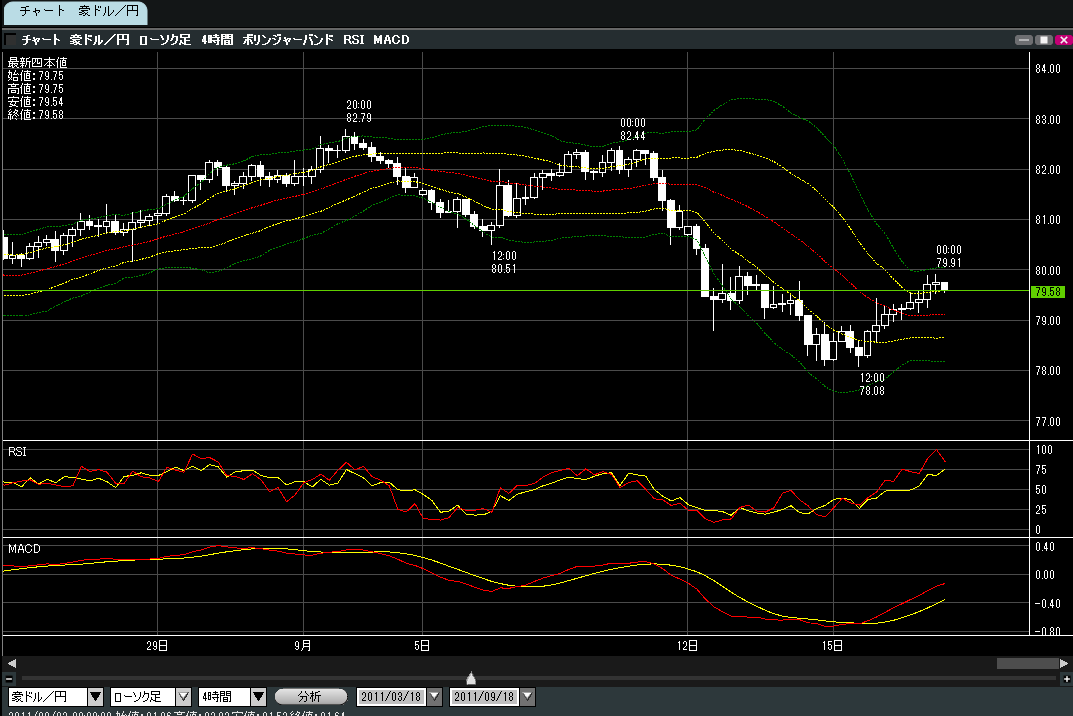Expand the ローソク足 chart type dropdown
The height and width of the screenshot is (716, 1073).
pos(184,697)
